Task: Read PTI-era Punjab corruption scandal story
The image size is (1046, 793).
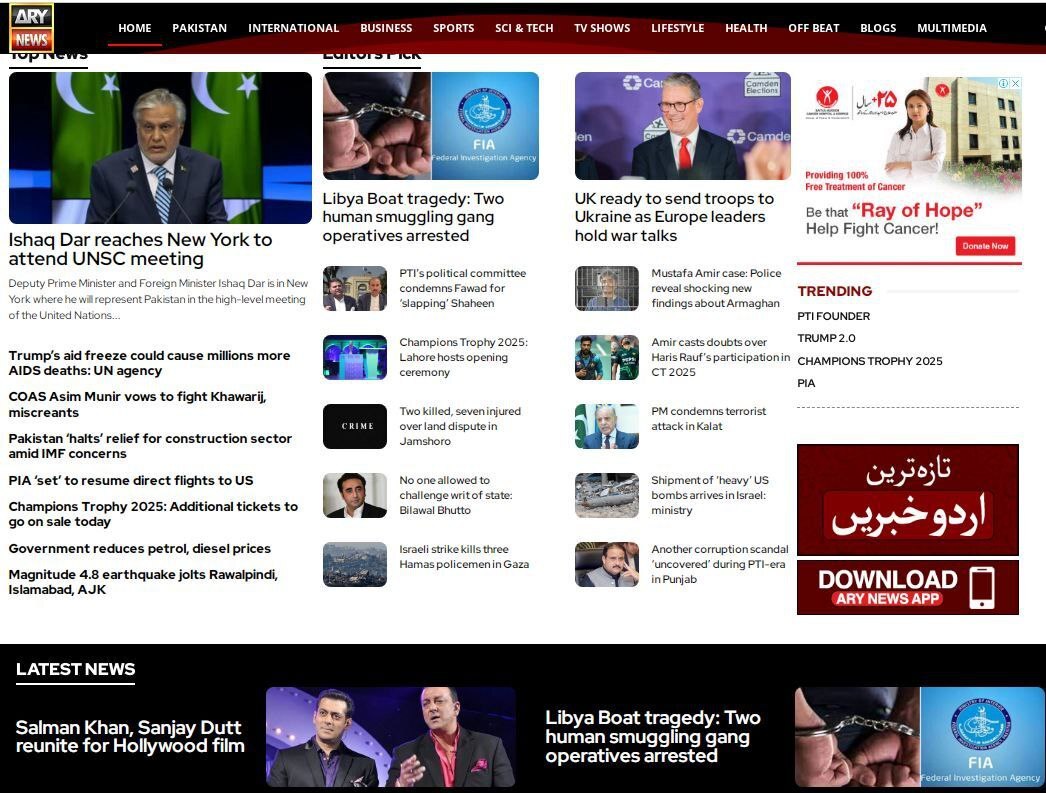Action: pyautogui.click(x=720, y=564)
